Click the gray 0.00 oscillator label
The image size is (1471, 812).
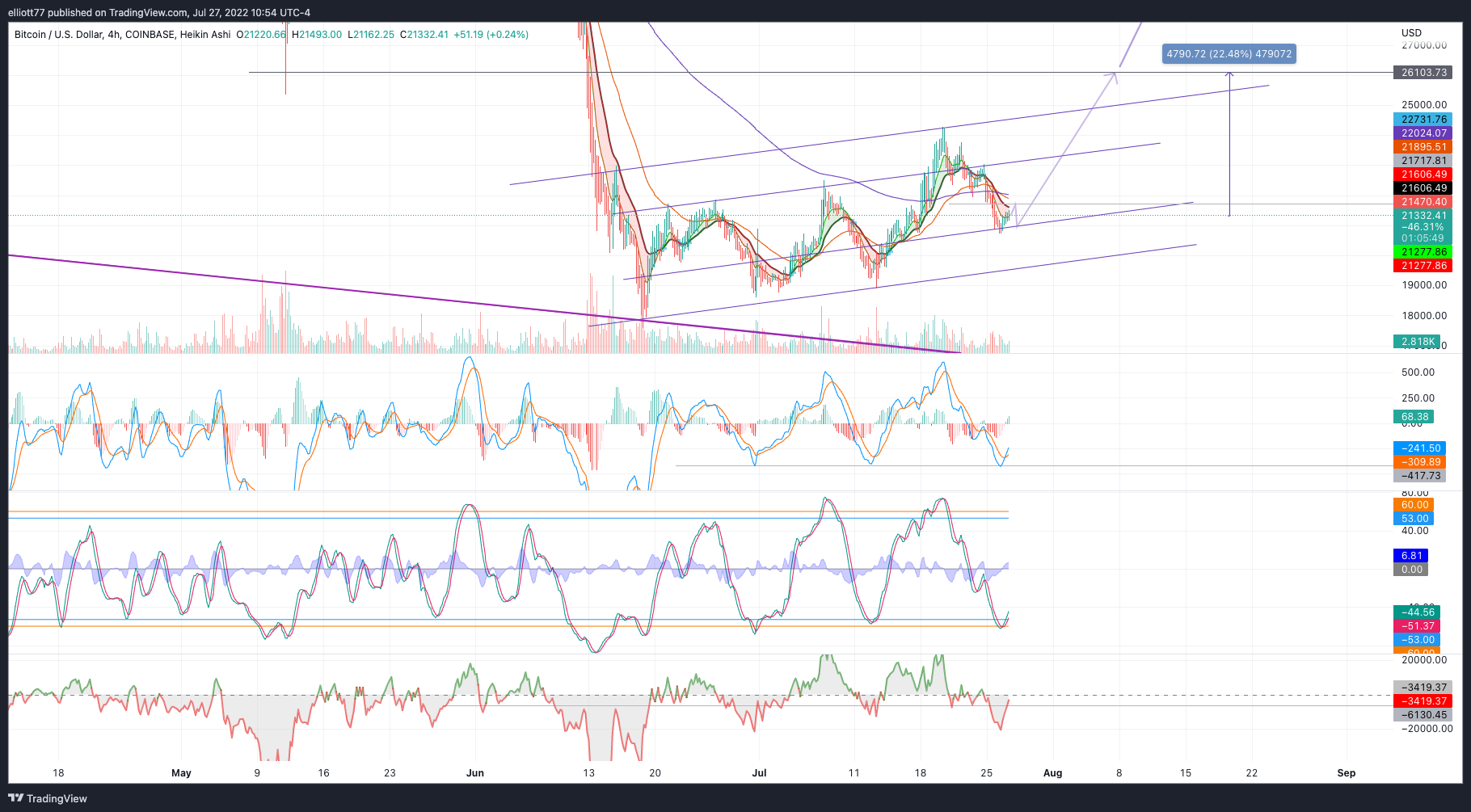pyautogui.click(x=1411, y=570)
